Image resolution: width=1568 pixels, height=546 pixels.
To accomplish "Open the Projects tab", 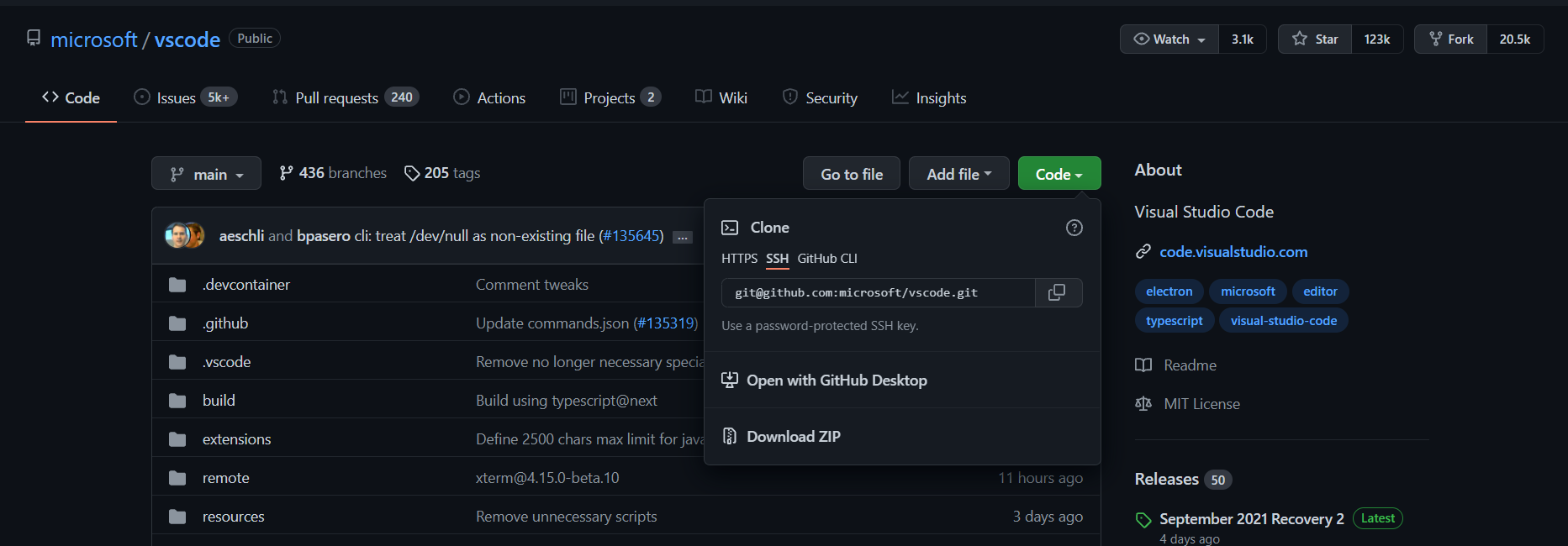I will pos(610,97).
